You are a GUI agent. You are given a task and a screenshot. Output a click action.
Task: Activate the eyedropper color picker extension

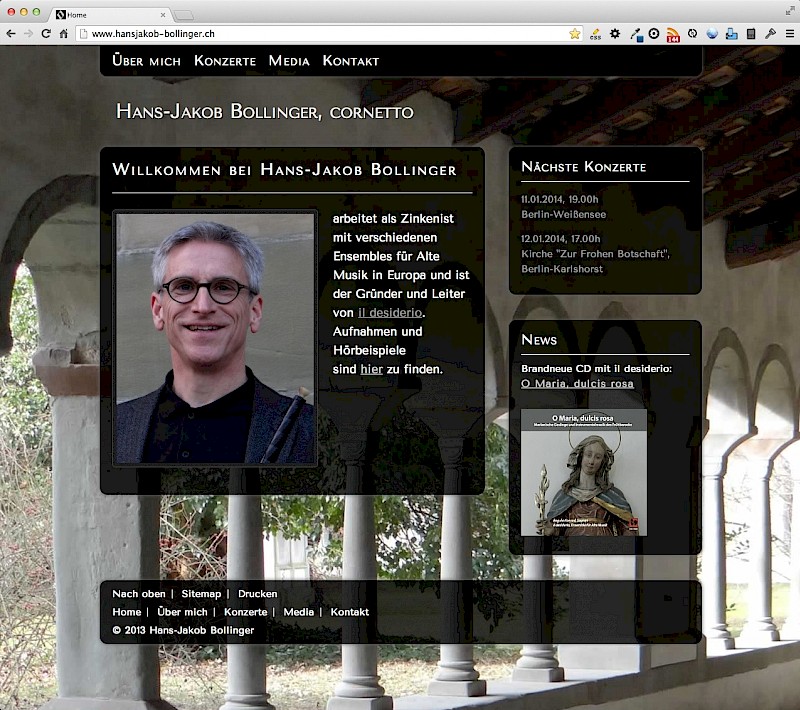click(x=635, y=34)
